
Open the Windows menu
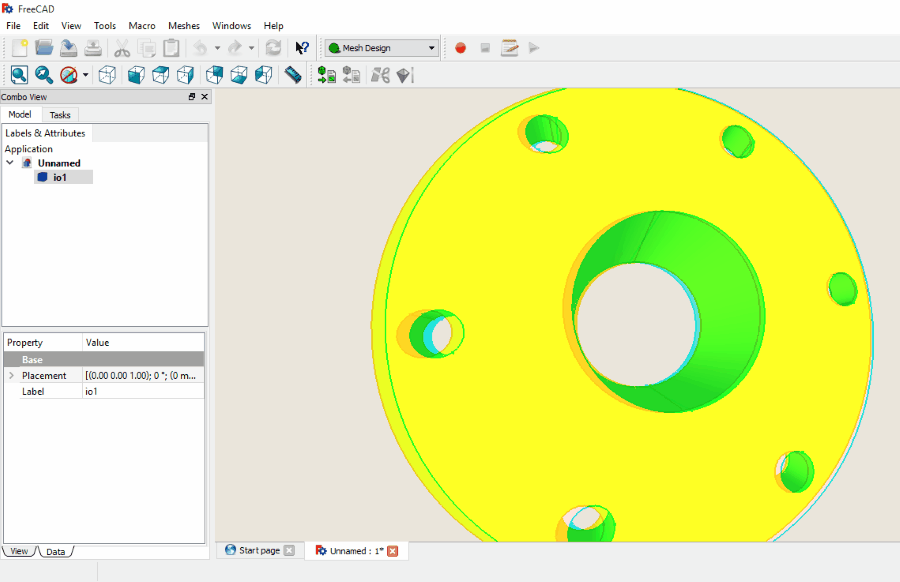(x=231, y=25)
